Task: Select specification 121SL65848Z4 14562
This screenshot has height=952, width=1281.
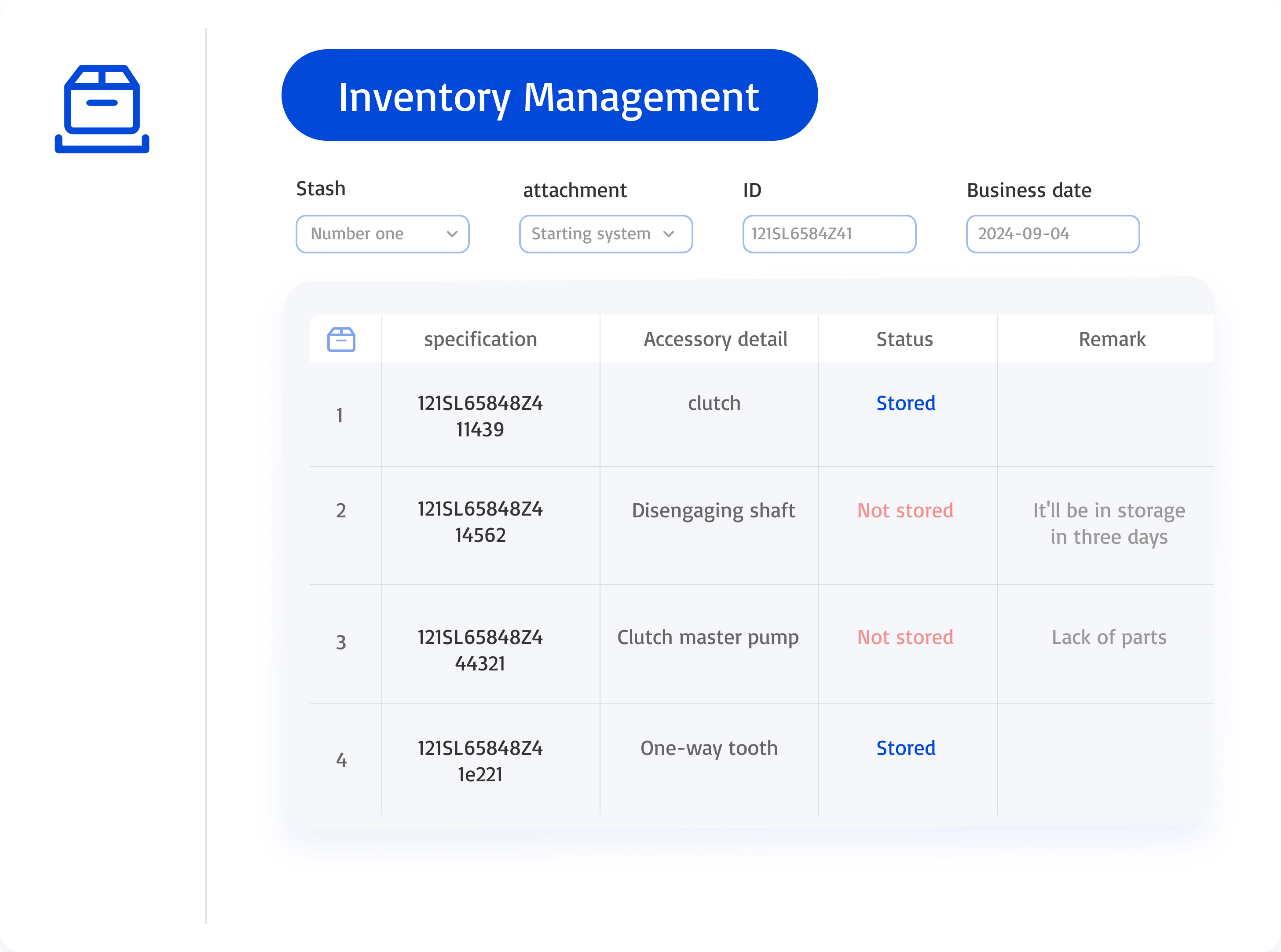Action: click(480, 522)
